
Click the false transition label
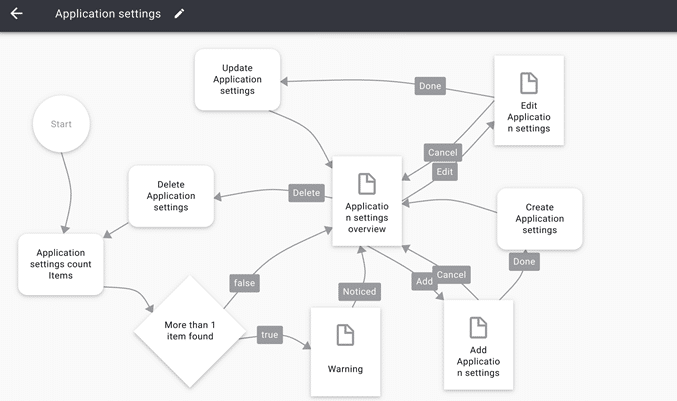244,283
